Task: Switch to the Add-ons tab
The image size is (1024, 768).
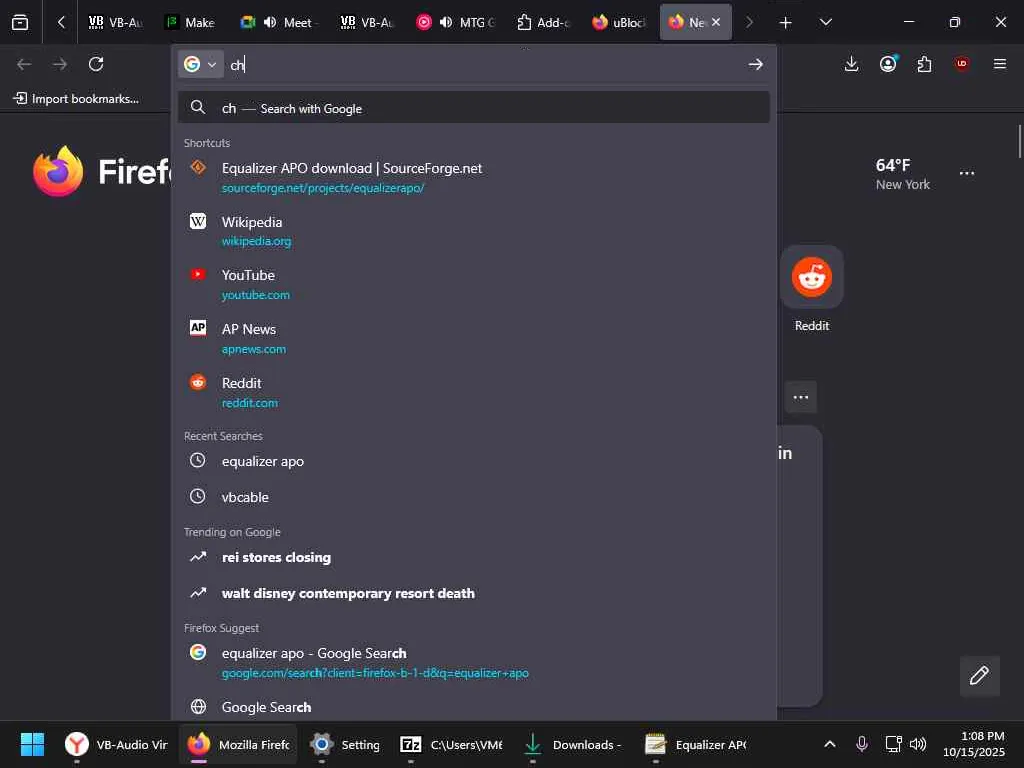Action: click(543, 22)
